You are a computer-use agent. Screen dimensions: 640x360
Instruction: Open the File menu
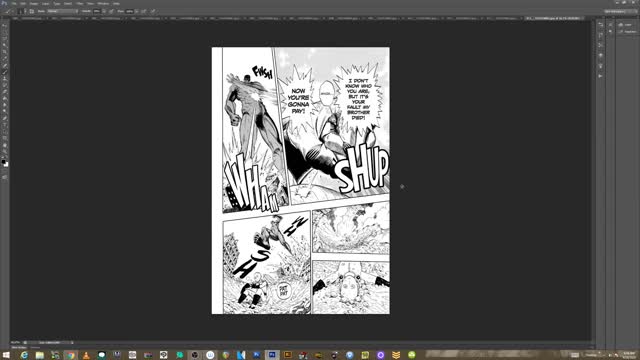point(14,4)
